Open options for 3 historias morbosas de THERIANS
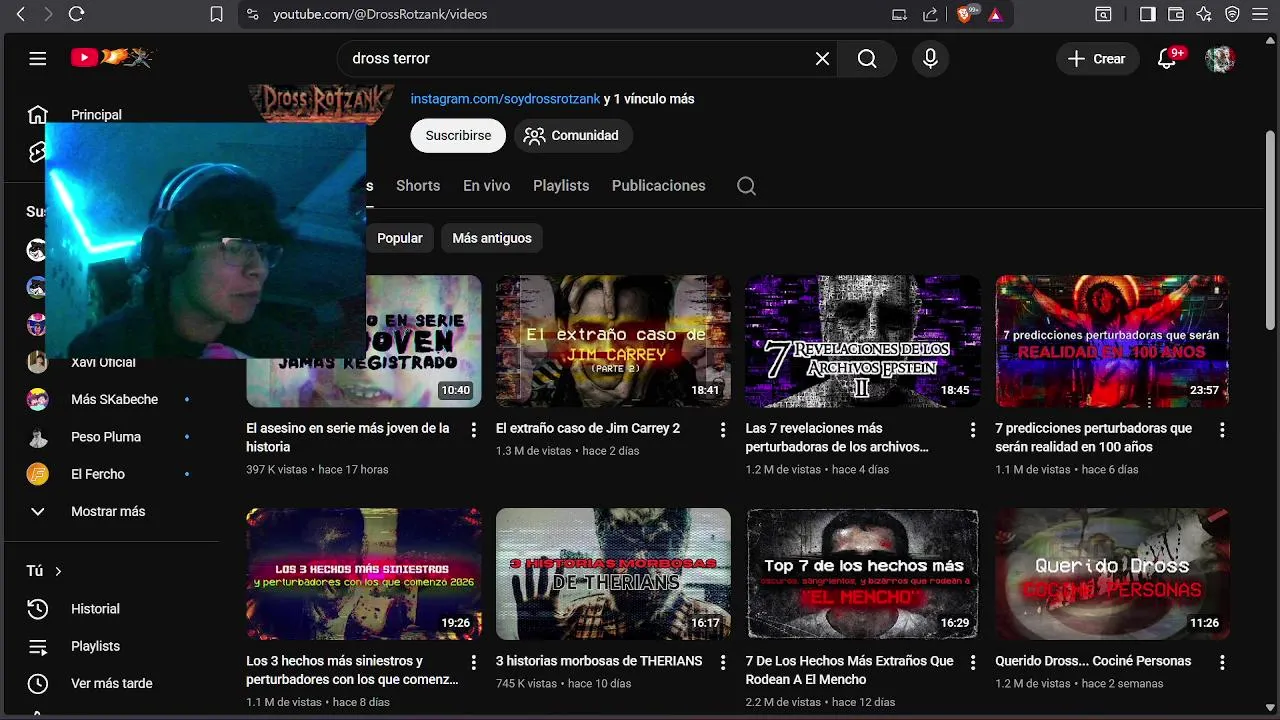Image resolution: width=1280 pixels, height=720 pixels. point(723,663)
